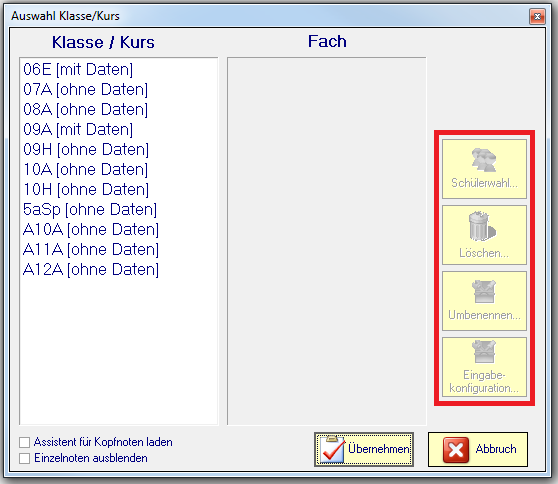The width and height of the screenshot is (558, 484).
Task: Select class 10A [ohne Daten]
Action: coord(85,169)
